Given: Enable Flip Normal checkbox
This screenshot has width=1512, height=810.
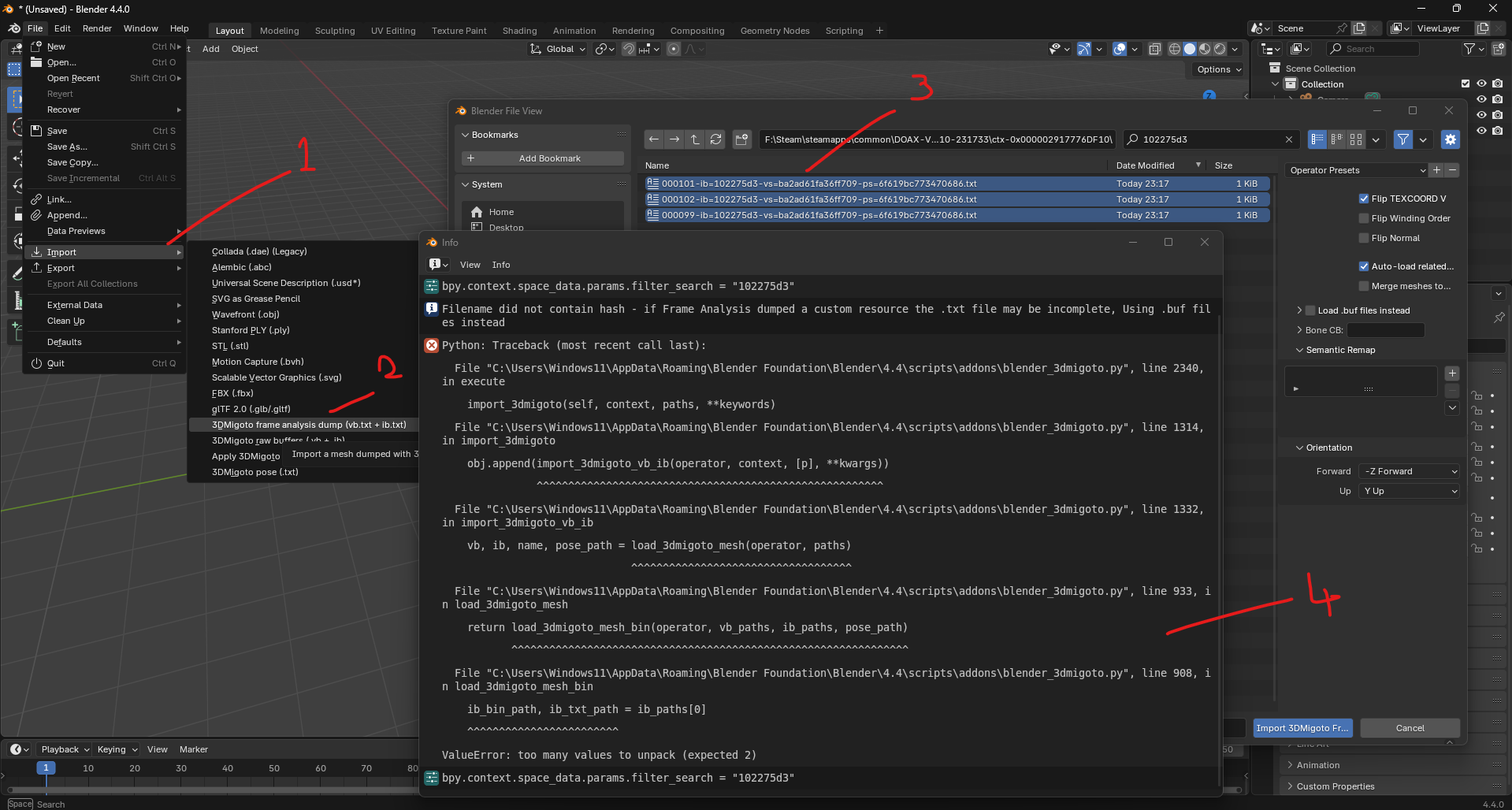Looking at the screenshot, I should 1364,238.
